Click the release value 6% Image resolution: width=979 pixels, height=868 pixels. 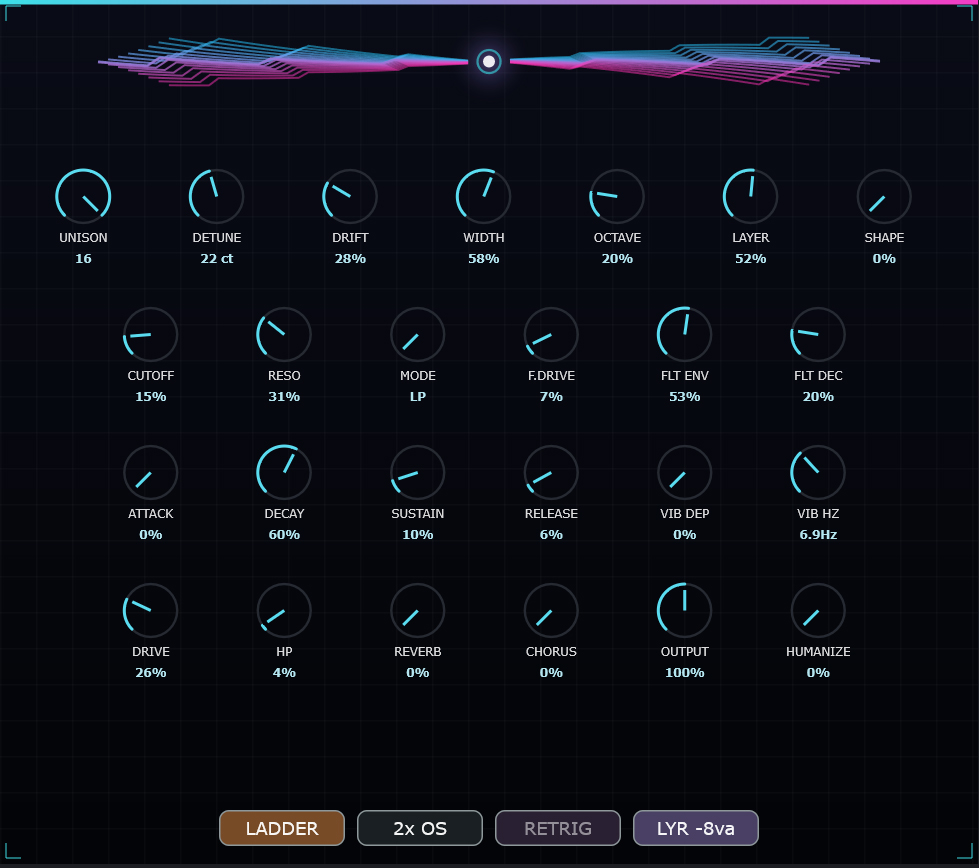tap(551, 535)
